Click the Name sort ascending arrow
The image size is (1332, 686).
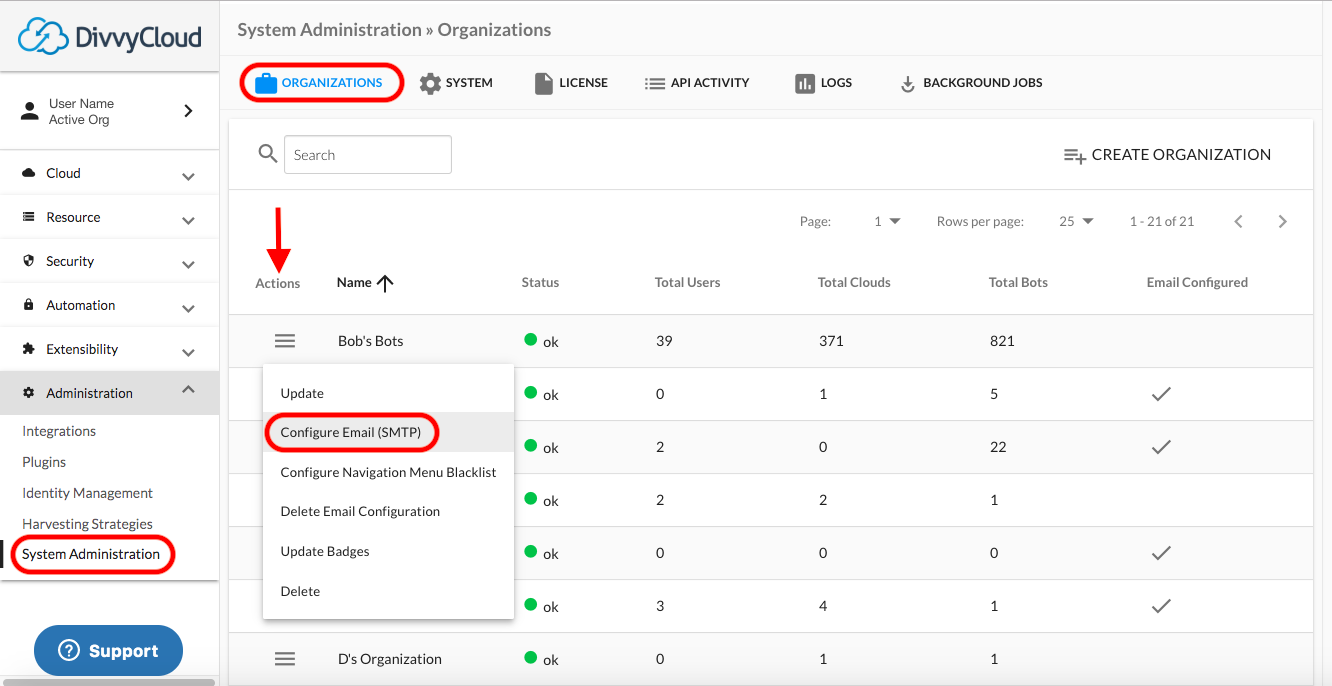coord(385,283)
